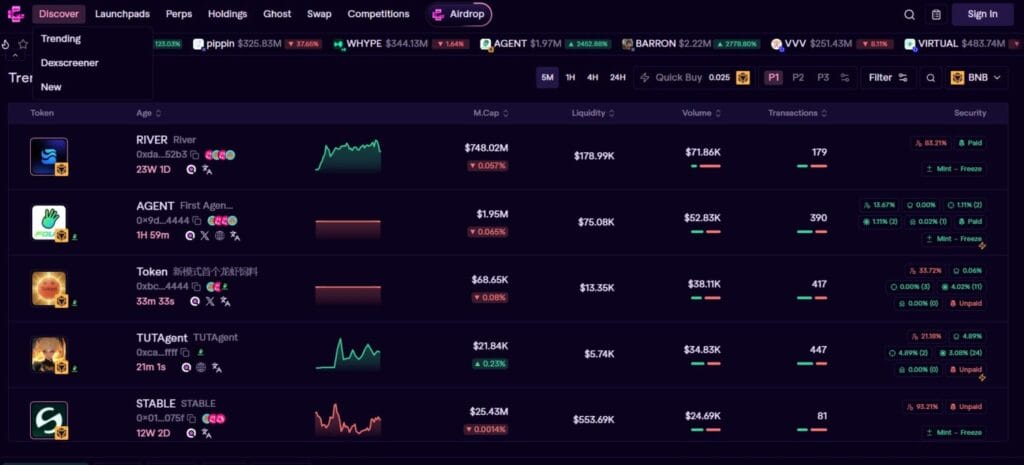Sort the table by Liquidity

pyautogui.click(x=593, y=113)
